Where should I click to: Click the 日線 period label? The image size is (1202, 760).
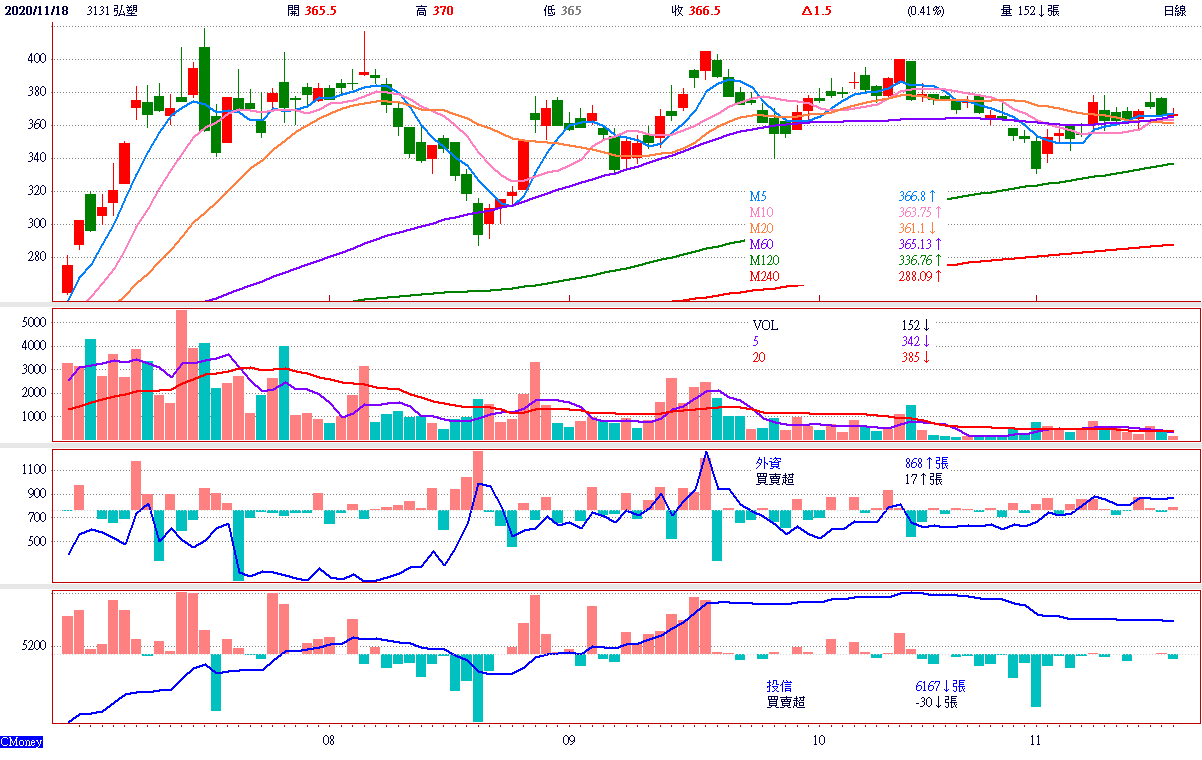coord(1175,11)
